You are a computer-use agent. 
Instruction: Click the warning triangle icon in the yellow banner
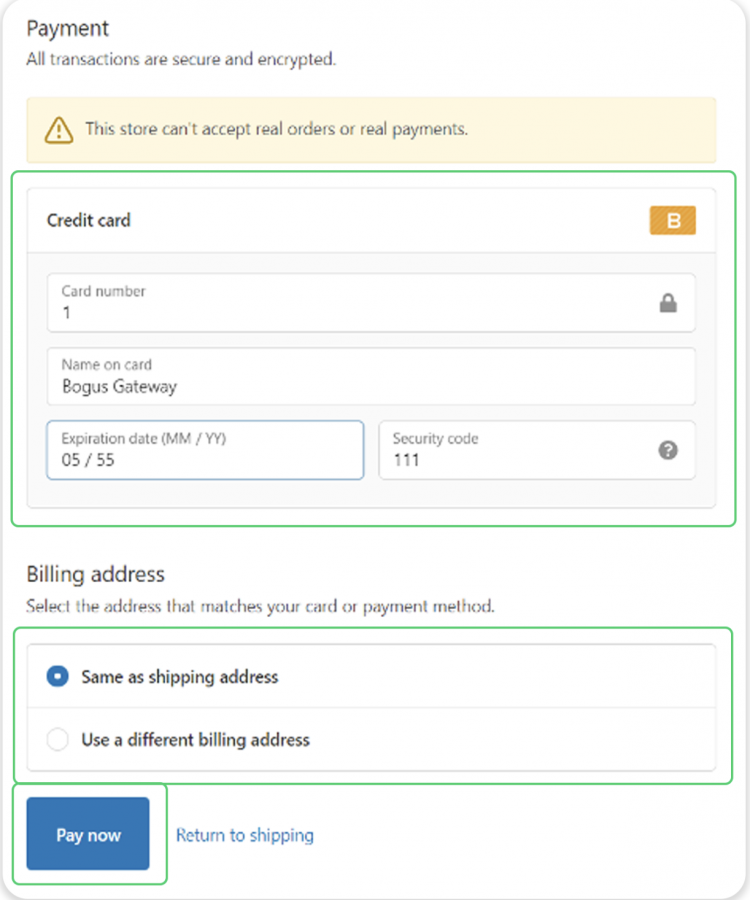59,130
